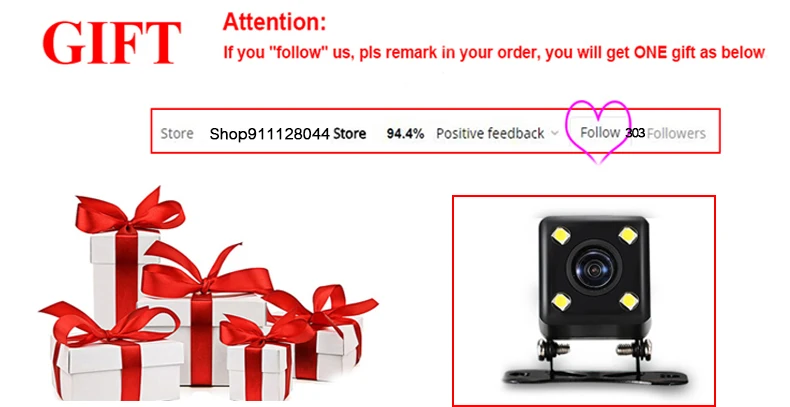Click the tallest gift box's red bow
Image resolution: width=790 pixels, height=407 pixels.
(x=129, y=213)
